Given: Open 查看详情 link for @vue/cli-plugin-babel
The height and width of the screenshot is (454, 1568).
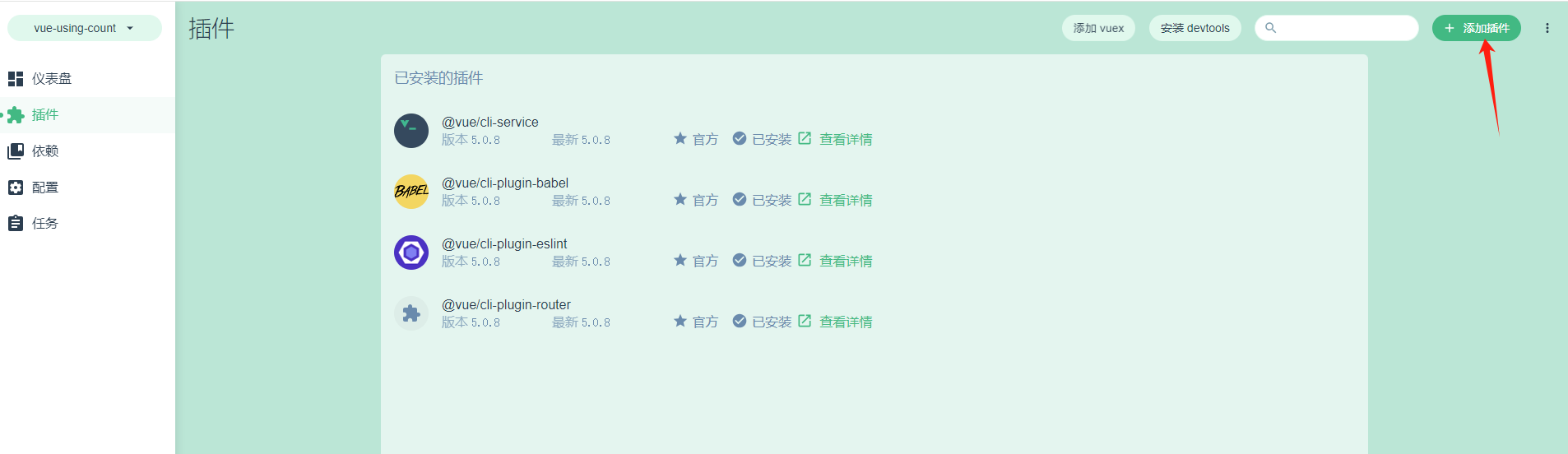Looking at the screenshot, I should [x=845, y=201].
